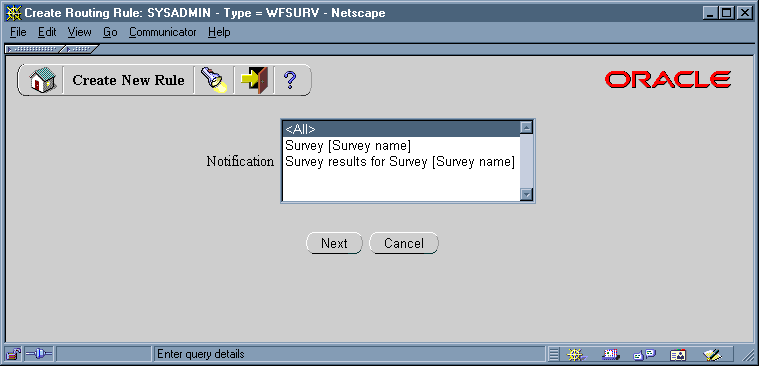Open Newsgroups icon in component bar
759x366 pixels.
pyautogui.click(x=644, y=355)
